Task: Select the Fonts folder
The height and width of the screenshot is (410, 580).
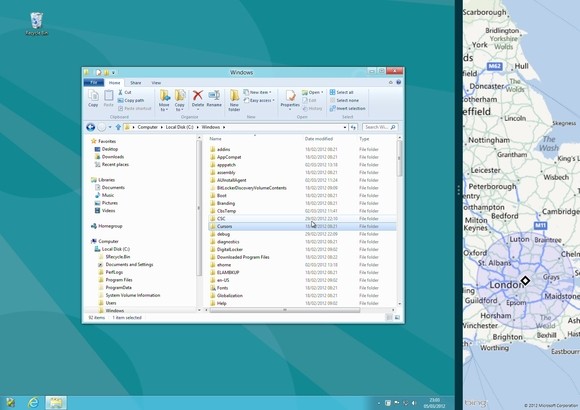Action: [x=302, y=288]
